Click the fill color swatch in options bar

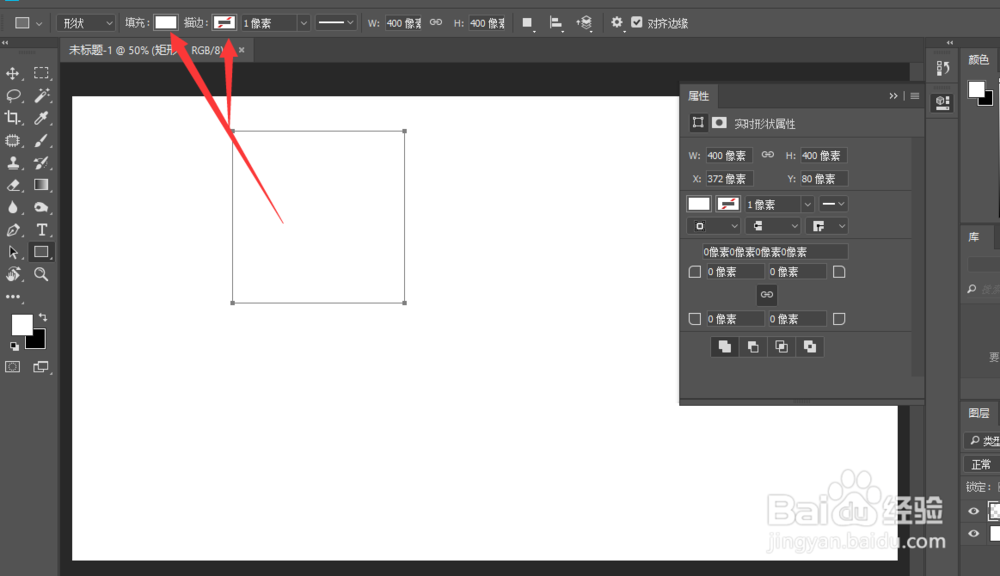[x=166, y=22]
